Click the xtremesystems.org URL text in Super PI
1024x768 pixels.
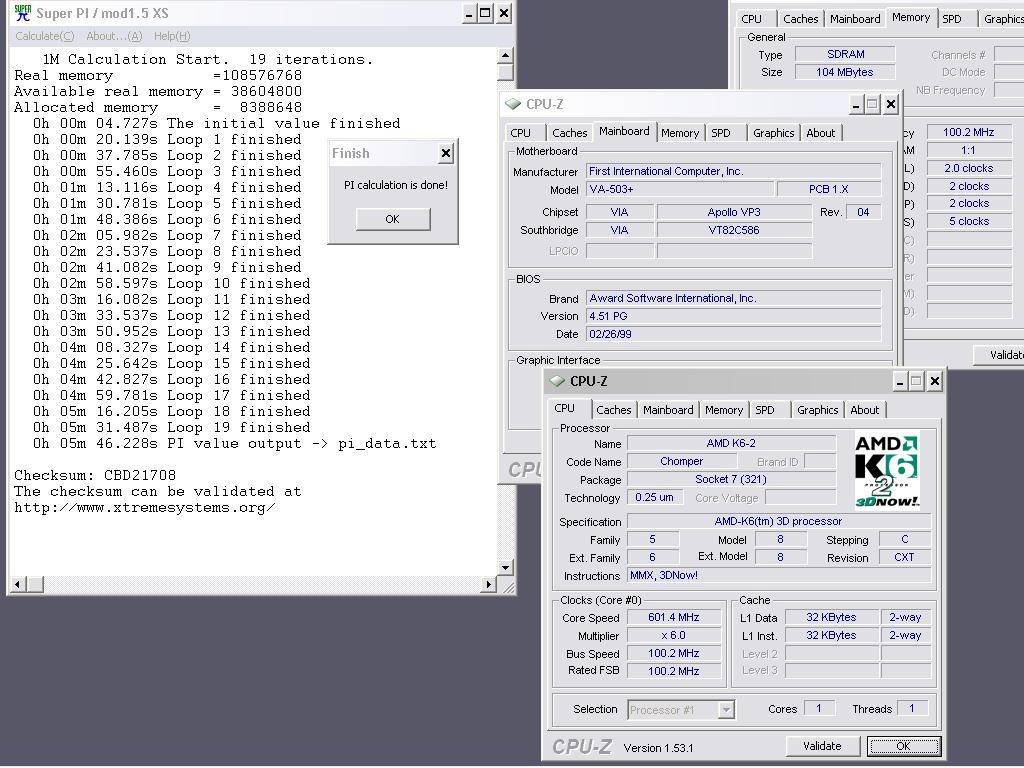point(145,507)
